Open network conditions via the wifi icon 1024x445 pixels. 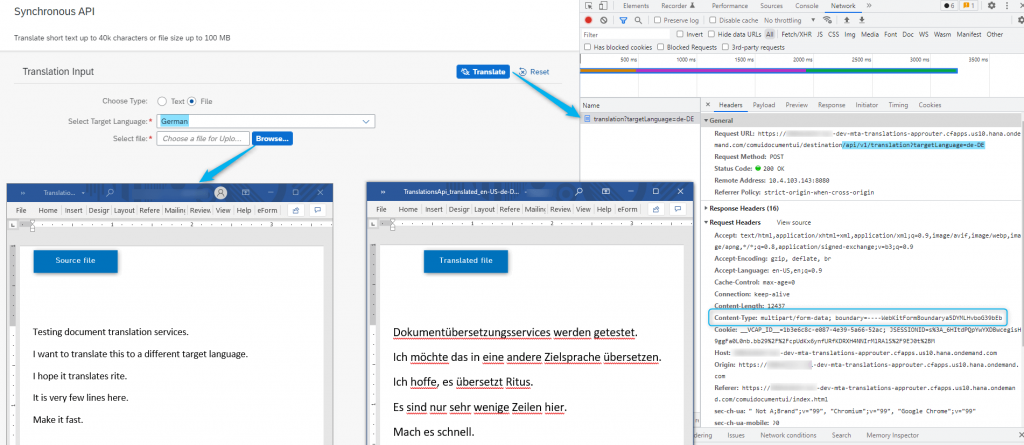(x=827, y=20)
